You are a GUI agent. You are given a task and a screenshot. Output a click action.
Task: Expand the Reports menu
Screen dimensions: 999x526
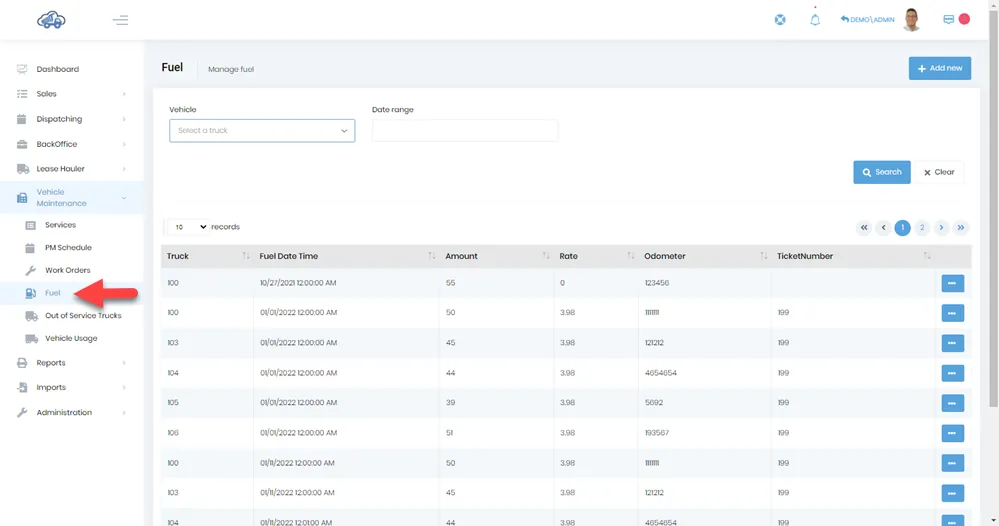click(x=71, y=363)
